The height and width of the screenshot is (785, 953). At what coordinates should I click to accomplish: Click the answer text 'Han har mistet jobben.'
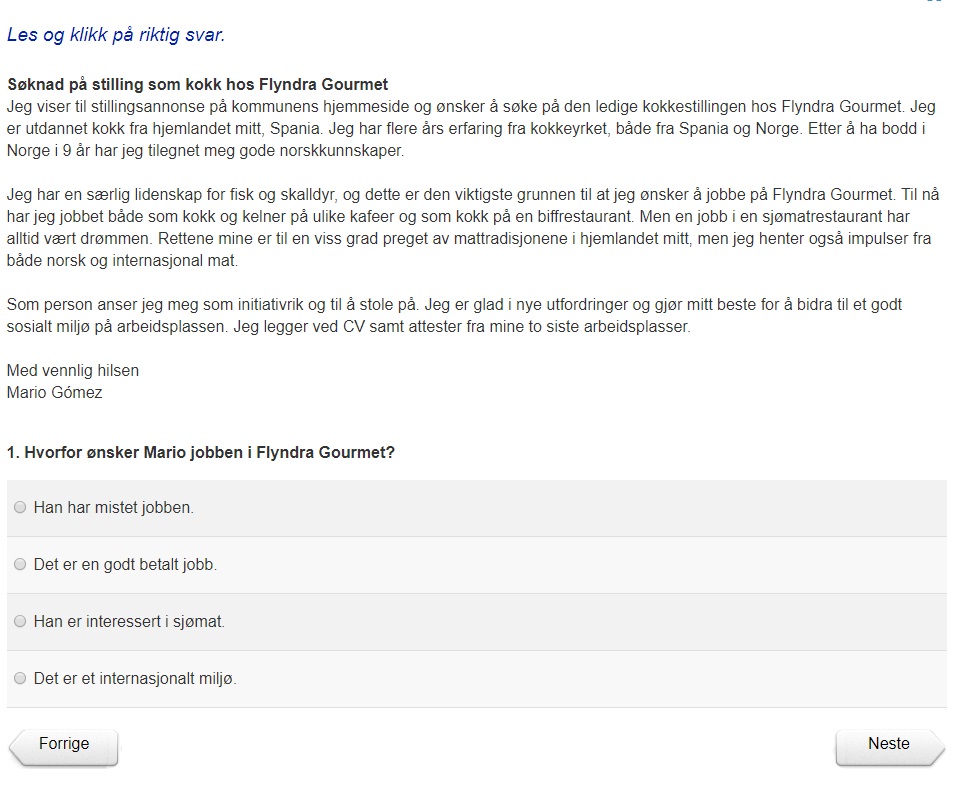pyautogui.click(x=113, y=508)
